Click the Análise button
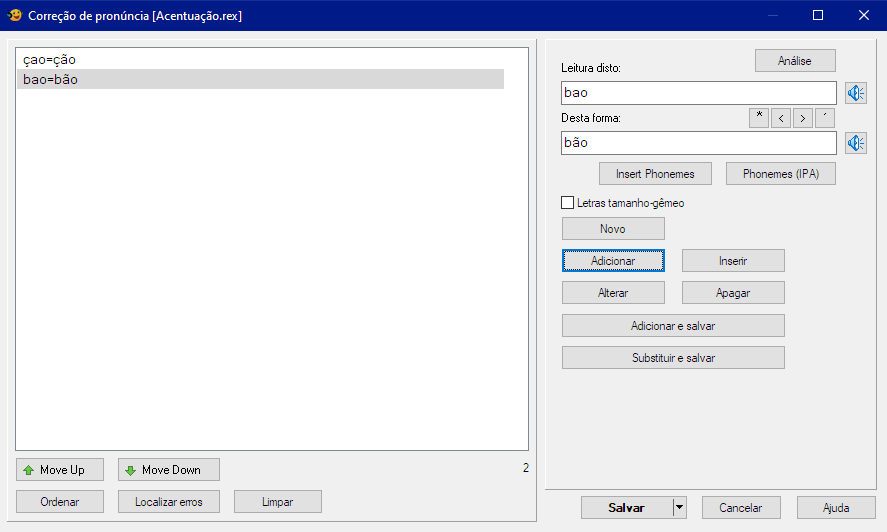 pos(794,61)
